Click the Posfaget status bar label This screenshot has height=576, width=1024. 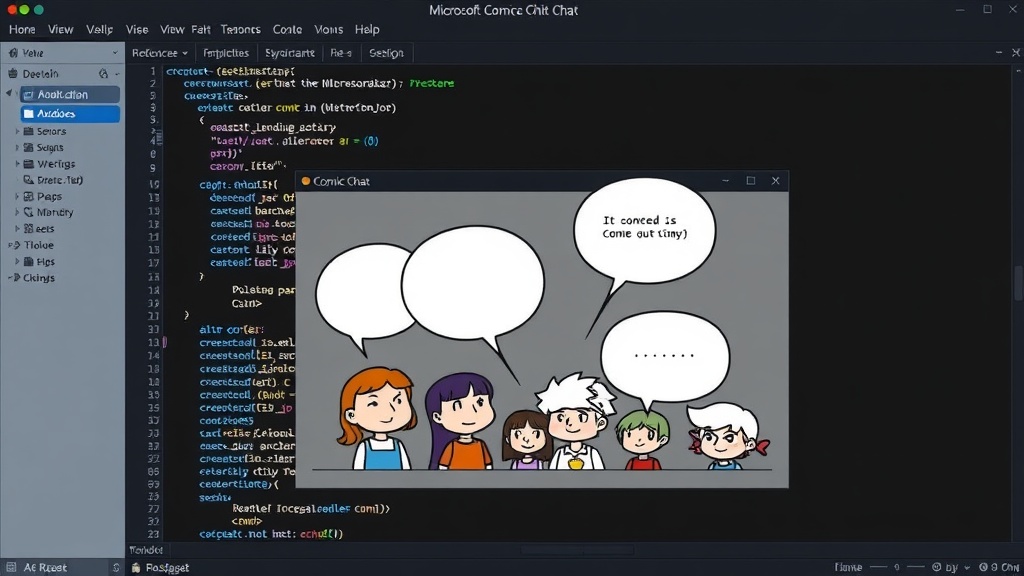click(167, 568)
